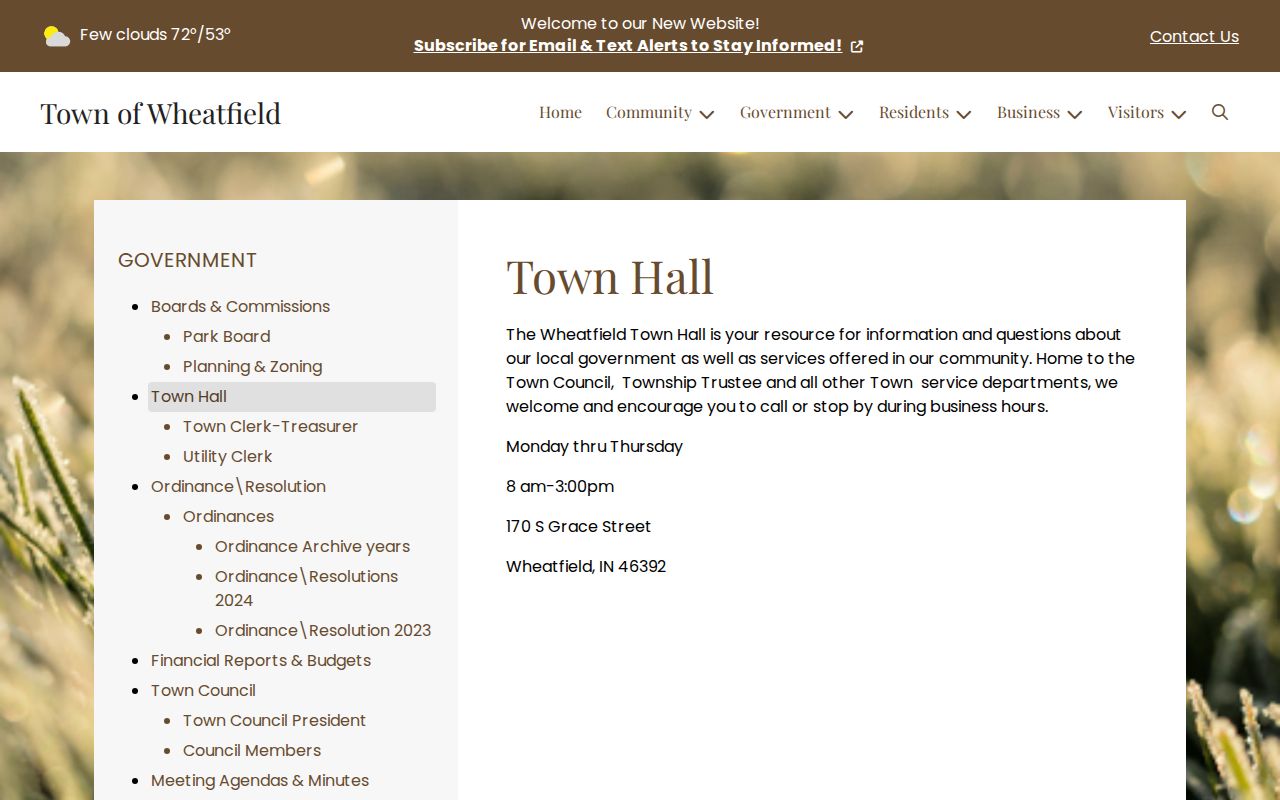Open the Government menu item
1280x800 pixels.
[x=785, y=112]
